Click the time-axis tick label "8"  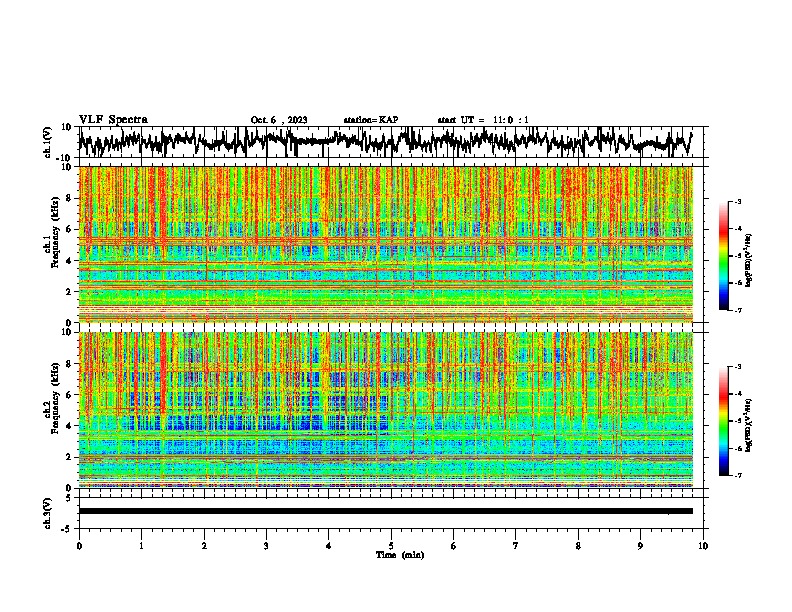(x=578, y=546)
